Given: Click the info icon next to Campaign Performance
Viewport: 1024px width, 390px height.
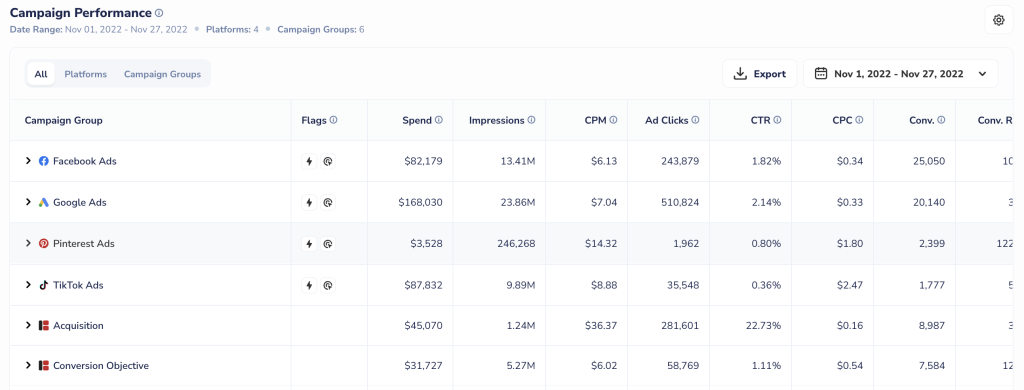Looking at the screenshot, I should 159,12.
